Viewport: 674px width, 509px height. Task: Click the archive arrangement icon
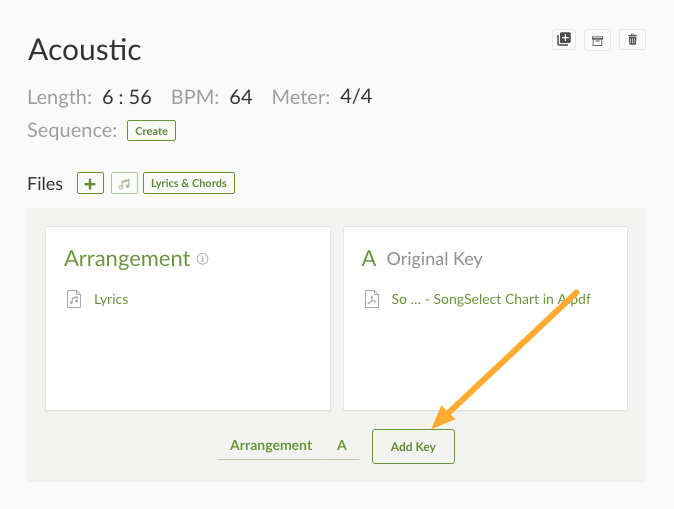pyautogui.click(x=598, y=39)
